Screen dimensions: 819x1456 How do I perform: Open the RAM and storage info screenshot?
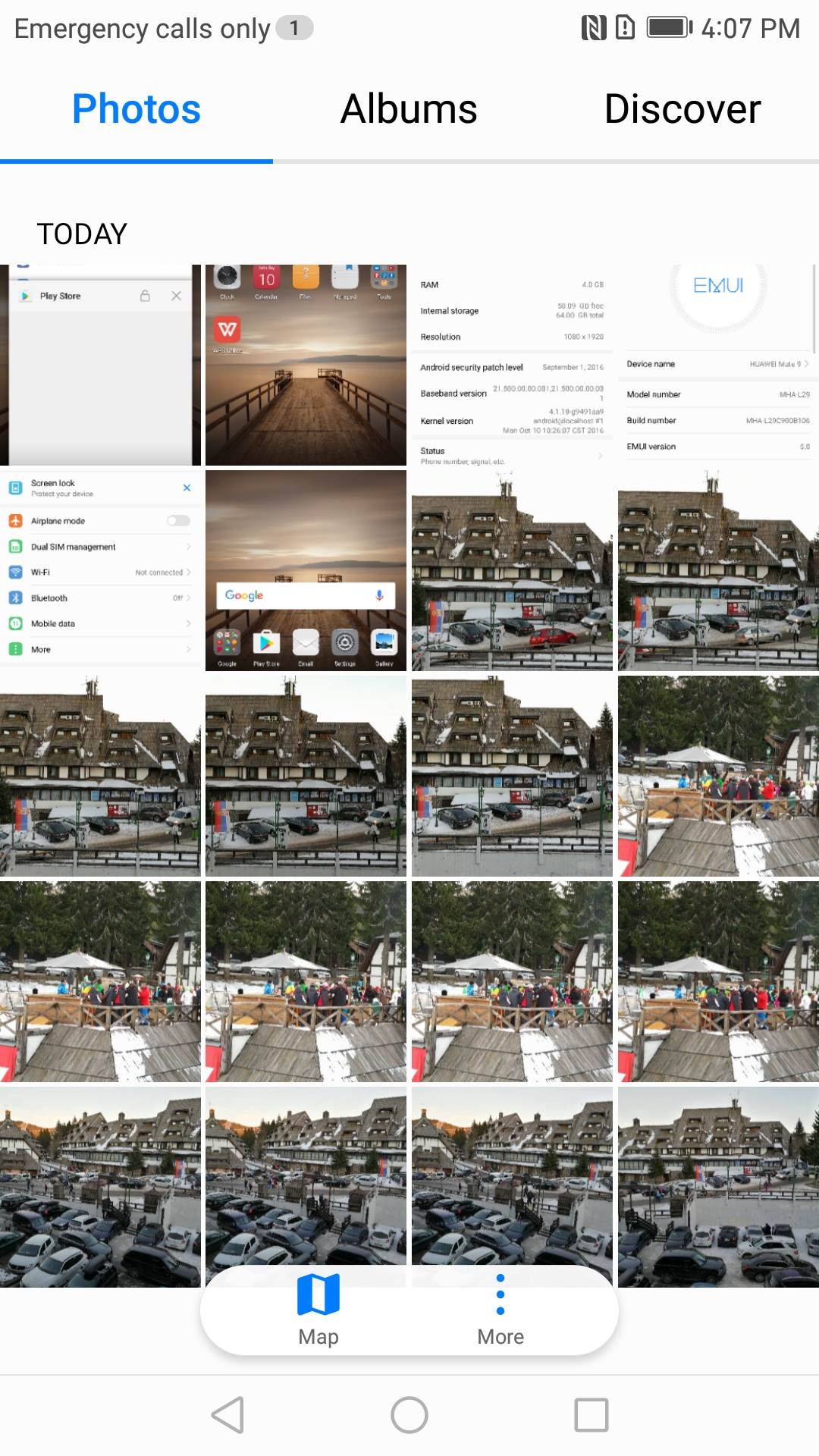[512, 365]
